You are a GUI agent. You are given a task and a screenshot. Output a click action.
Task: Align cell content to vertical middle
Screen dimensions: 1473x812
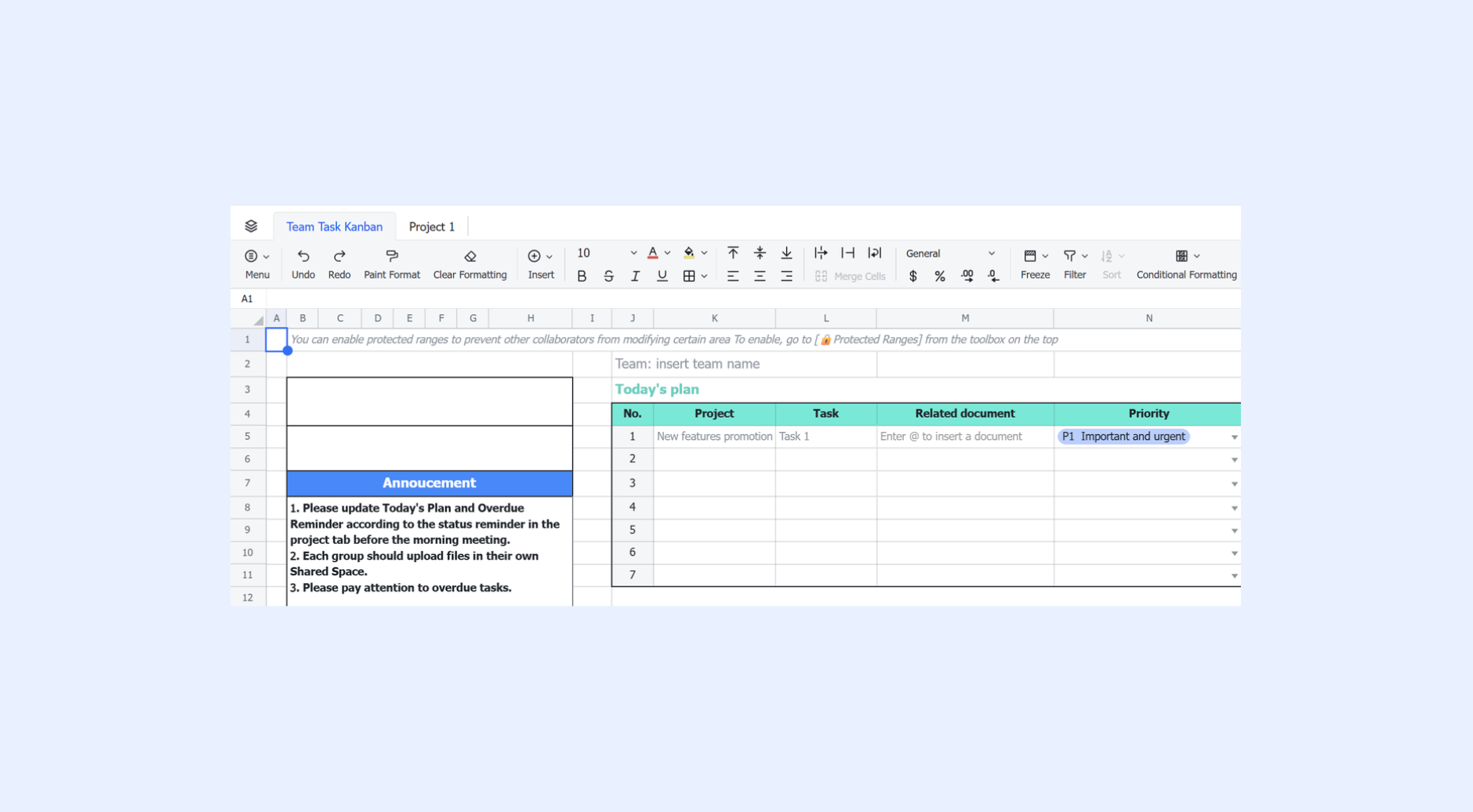pyautogui.click(x=760, y=253)
